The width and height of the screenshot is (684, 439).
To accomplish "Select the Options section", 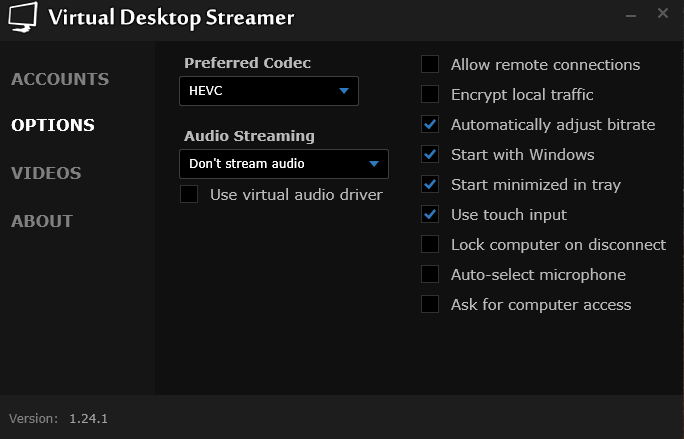I will [x=53, y=126].
